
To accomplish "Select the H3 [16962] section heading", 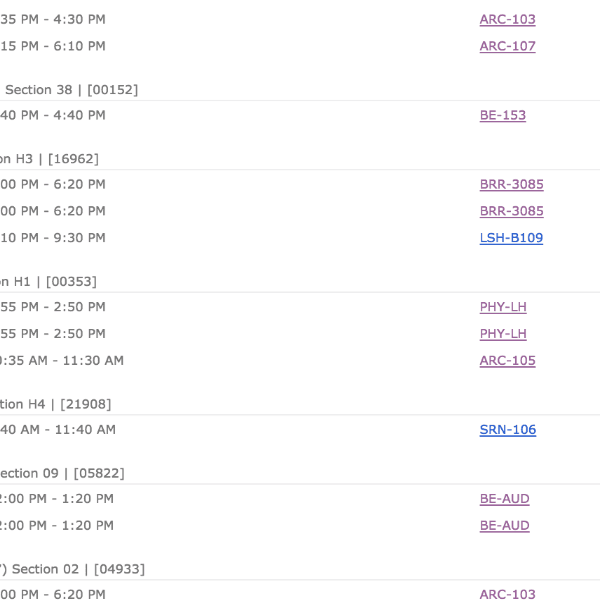I will (50, 159).
